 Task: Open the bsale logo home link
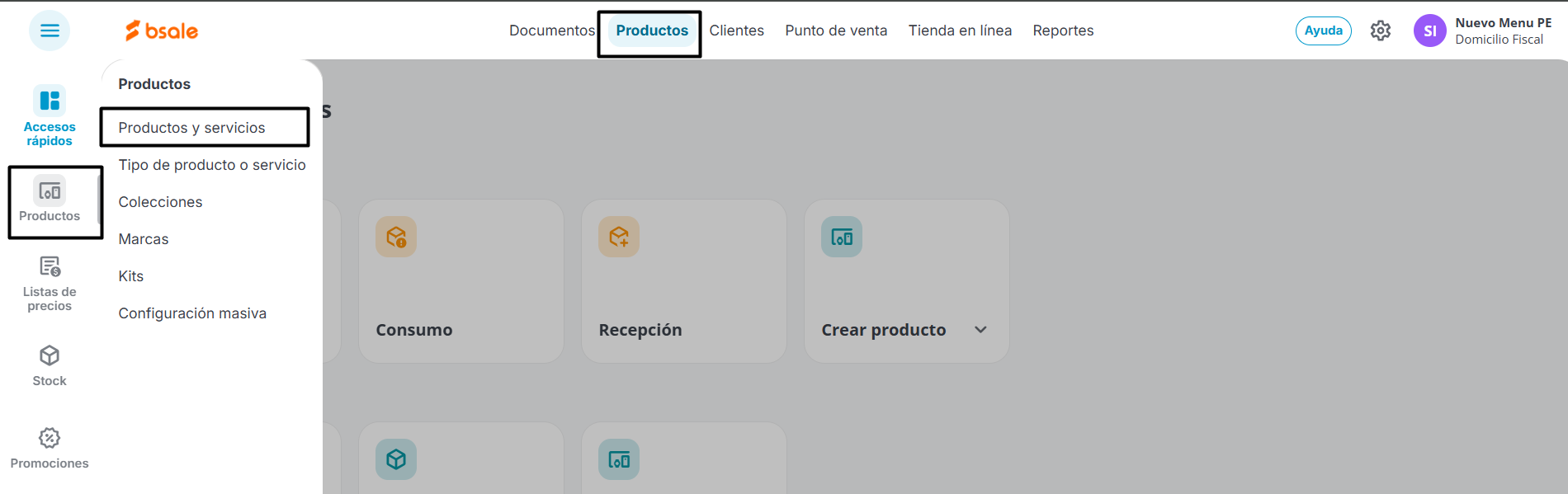tap(162, 31)
